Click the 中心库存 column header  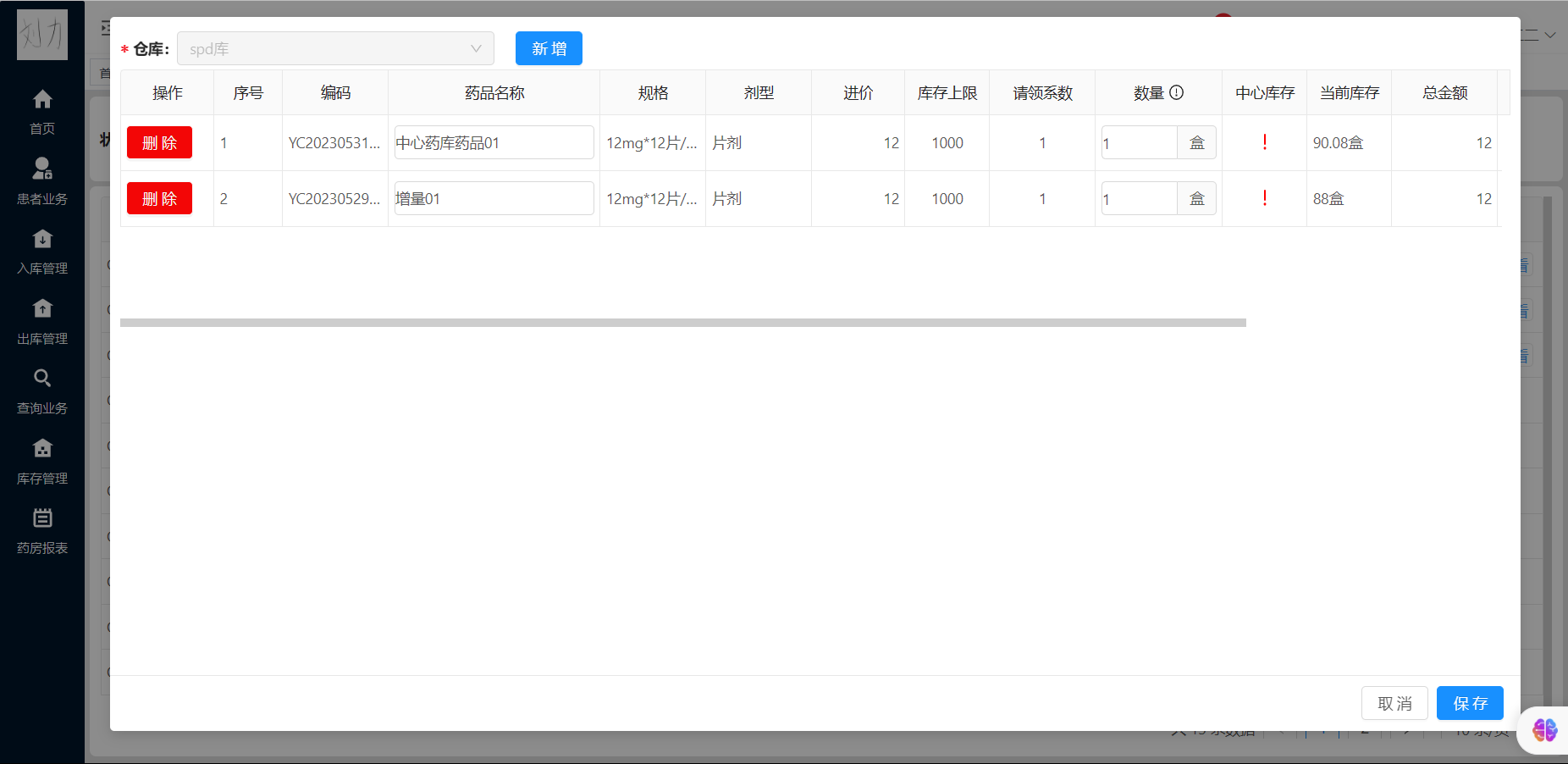(x=1265, y=92)
